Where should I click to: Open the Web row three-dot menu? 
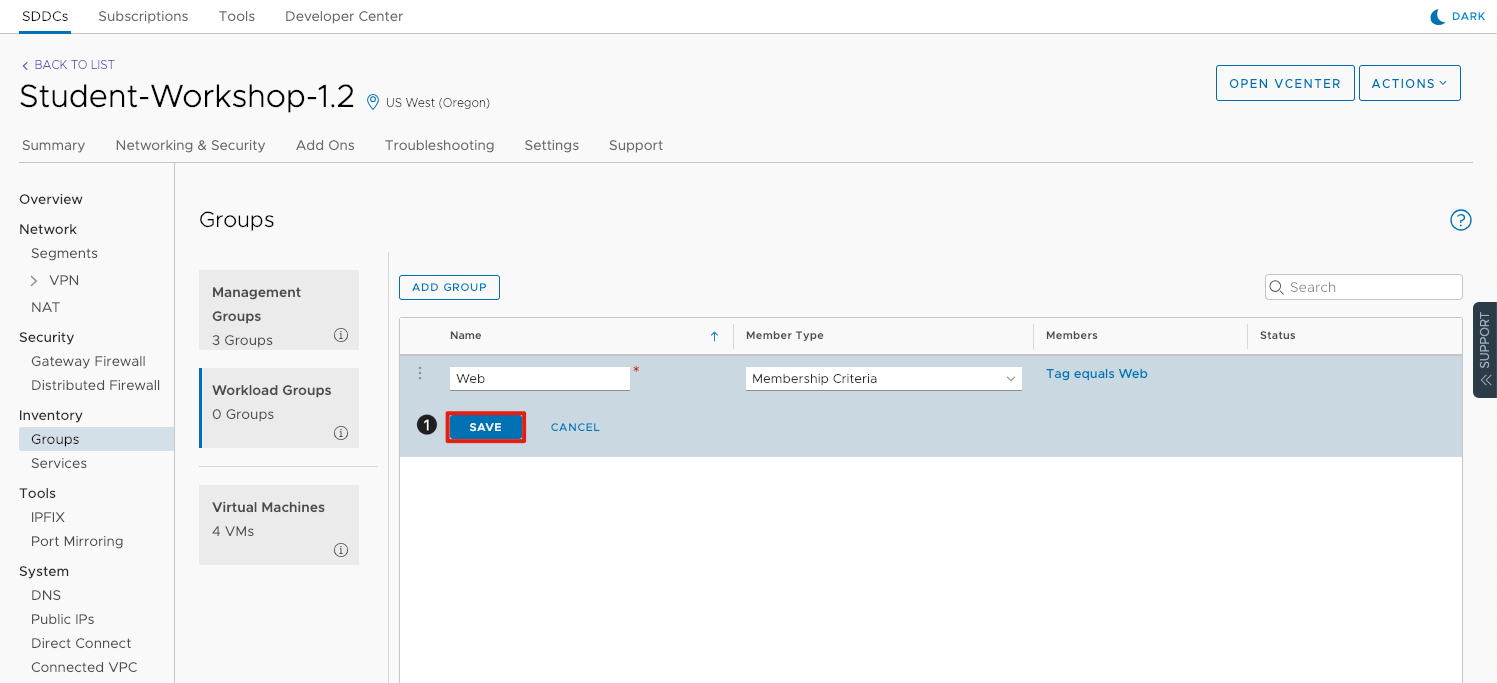tap(420, 374)
